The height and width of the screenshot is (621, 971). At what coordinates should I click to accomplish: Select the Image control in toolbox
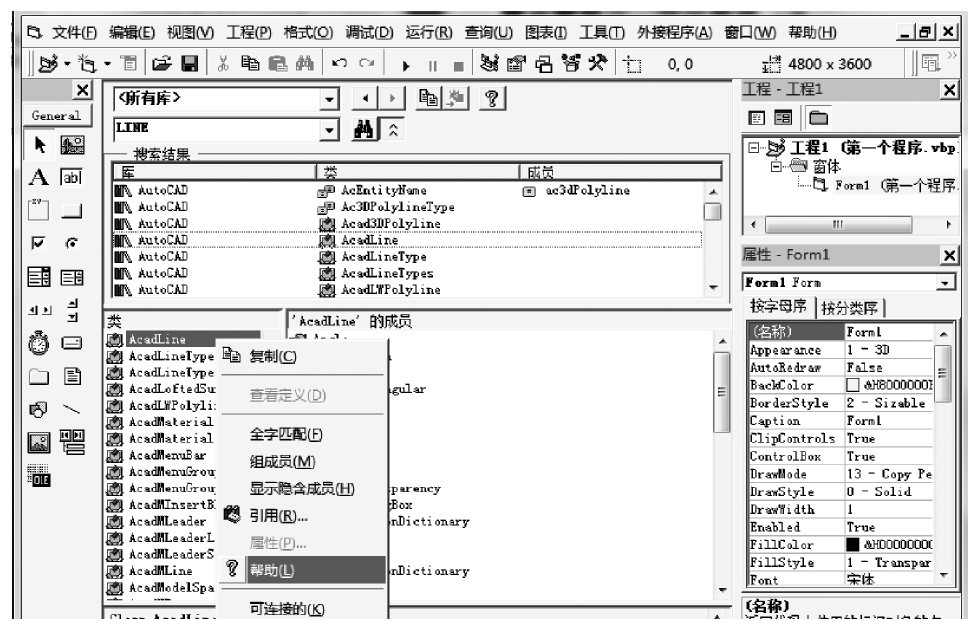pyautogui.click(x=39, y=442)
